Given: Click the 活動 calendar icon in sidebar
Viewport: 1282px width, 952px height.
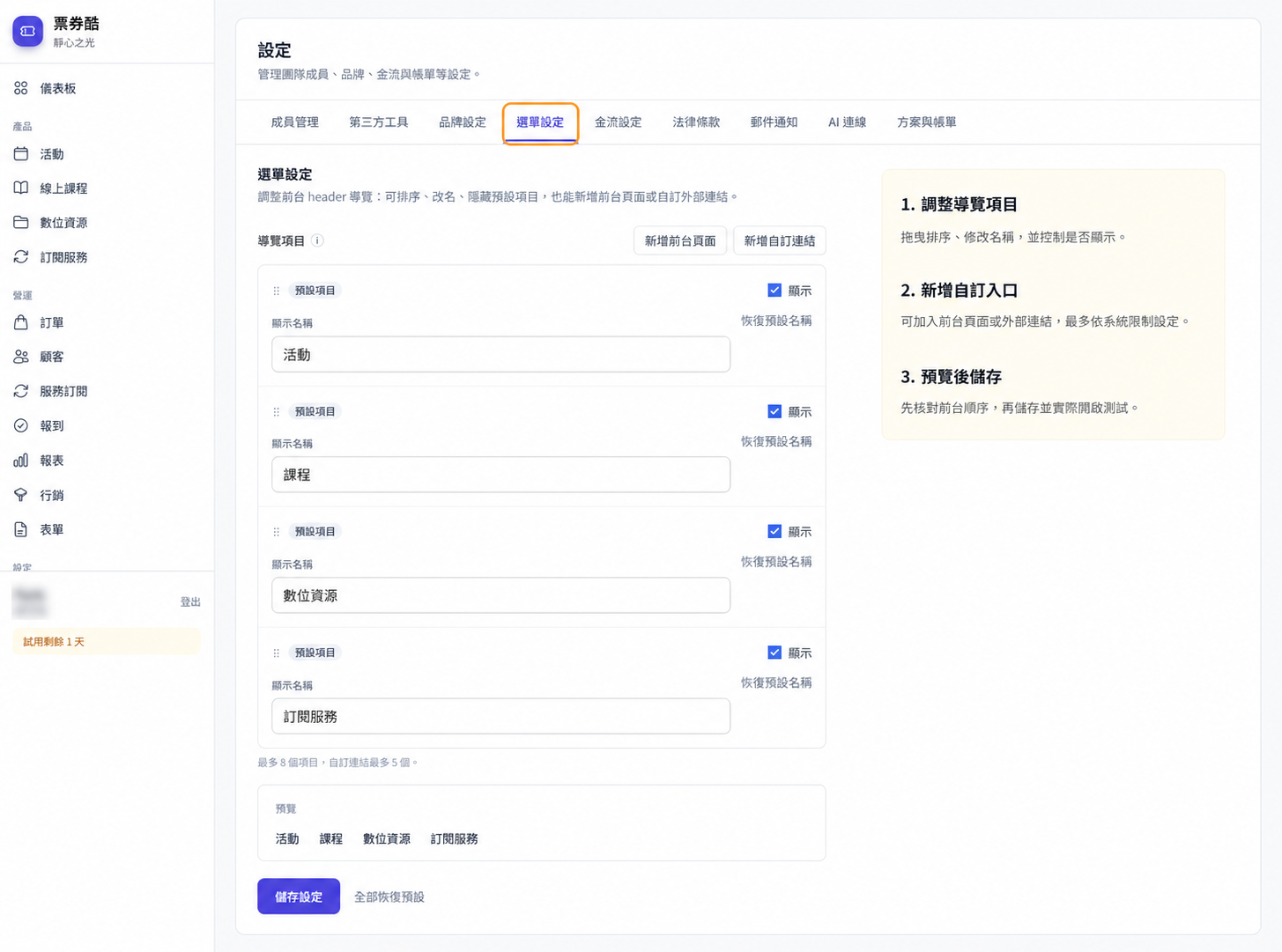Looking at the screenshot, I should coord(21,154).
